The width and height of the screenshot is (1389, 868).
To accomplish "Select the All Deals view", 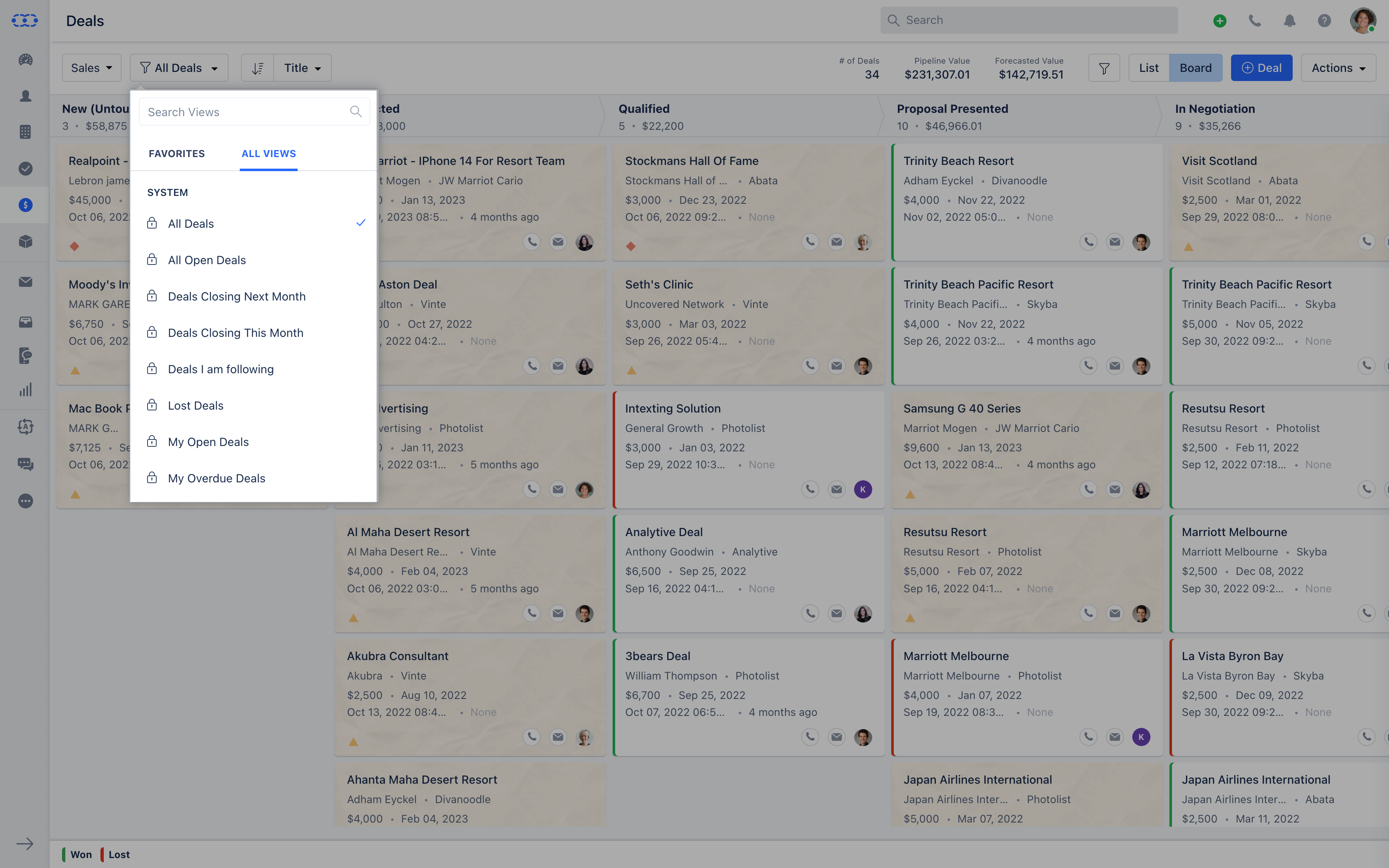I will click(x=254, y=223).
